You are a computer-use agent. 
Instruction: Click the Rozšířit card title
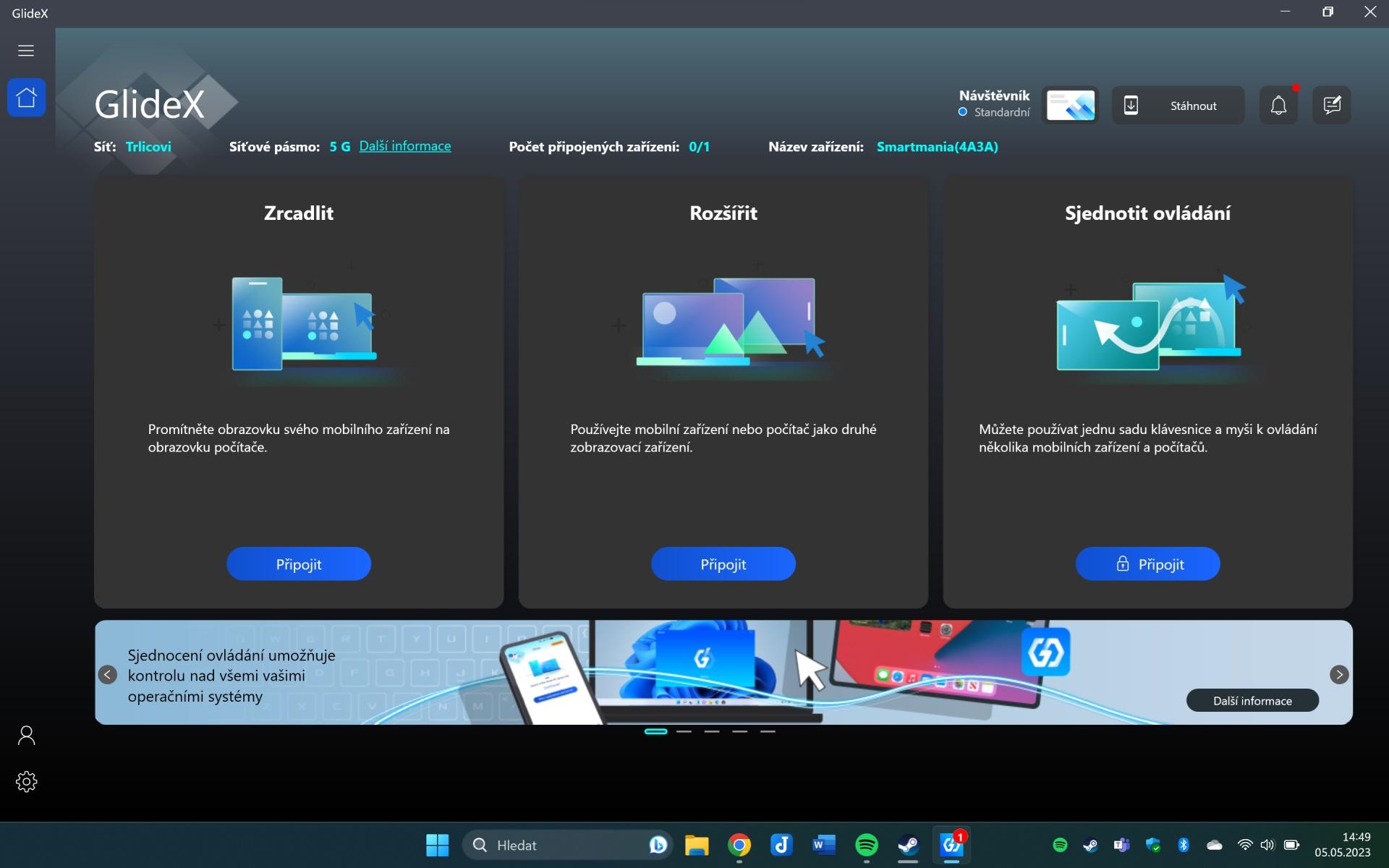723,213
